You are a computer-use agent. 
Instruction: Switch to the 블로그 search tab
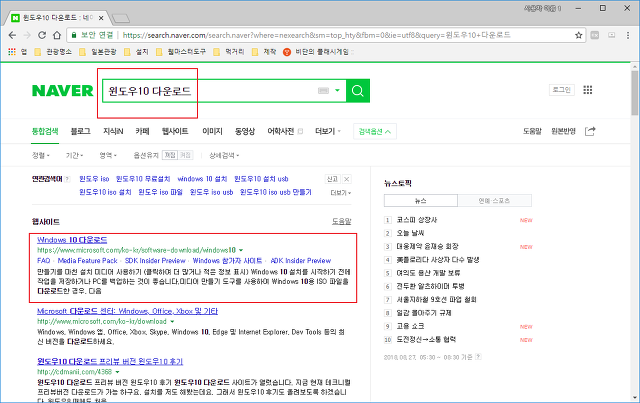[x=80, y=131]
